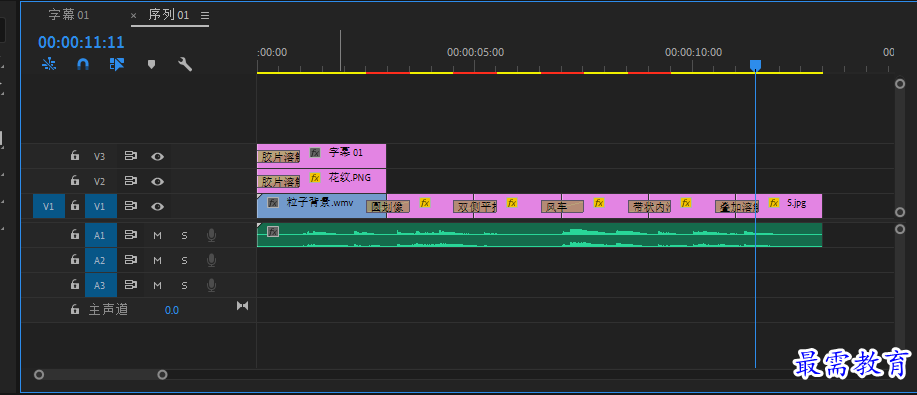Toggle sync lock on A3
Viewport: 917px width, 395px height.
130,285
